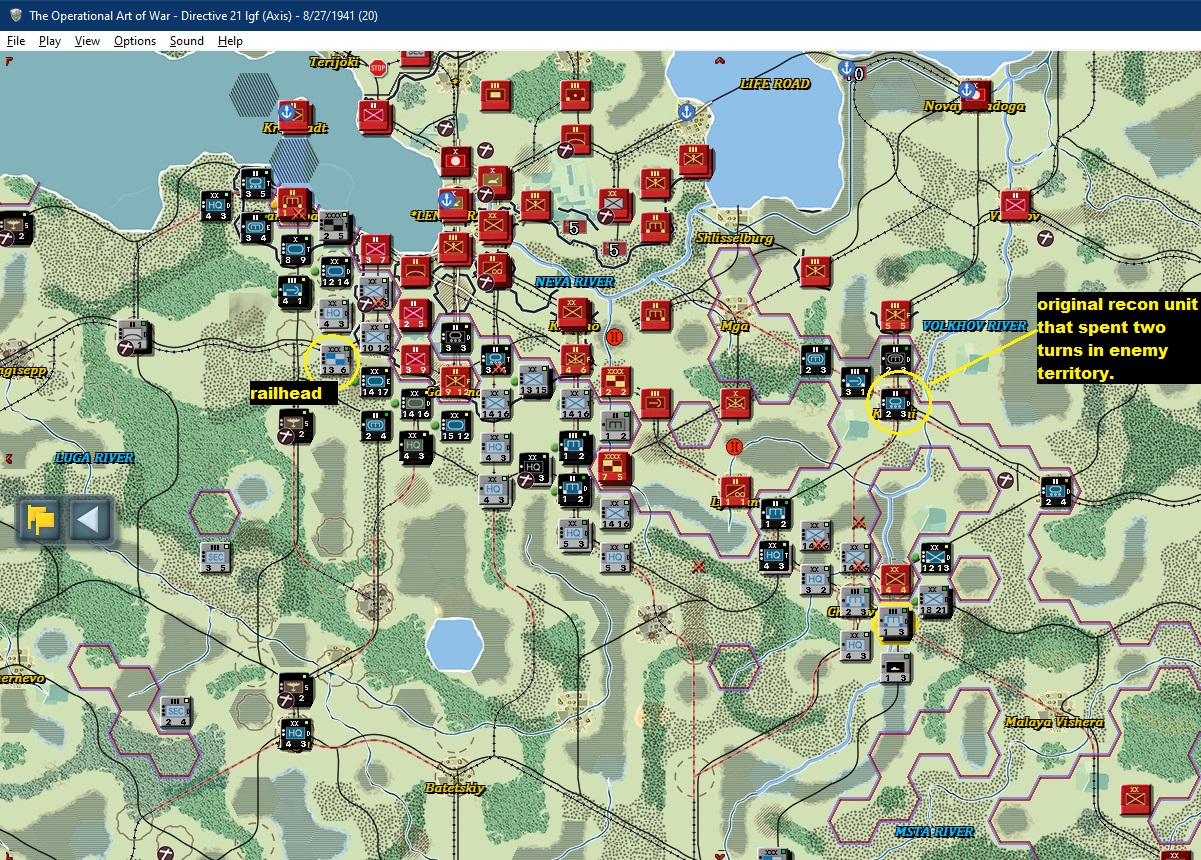Viewport: 1201px width, 860px height.
Task: Select the stop sign marker near Terijoki
Action: [x=377, y=68]
